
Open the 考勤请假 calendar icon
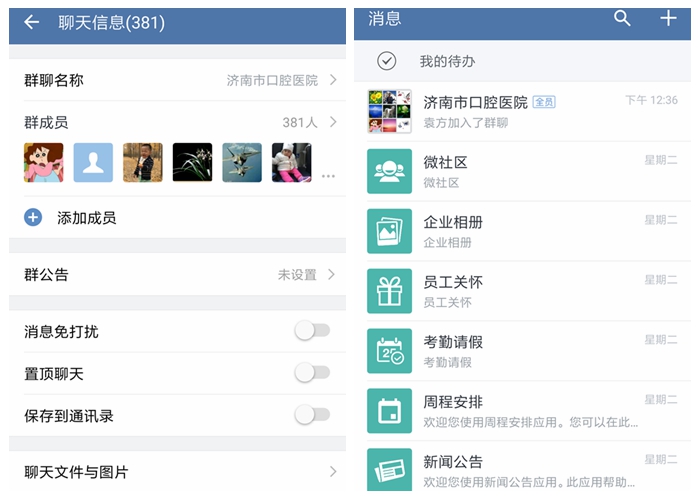[389, 351]
